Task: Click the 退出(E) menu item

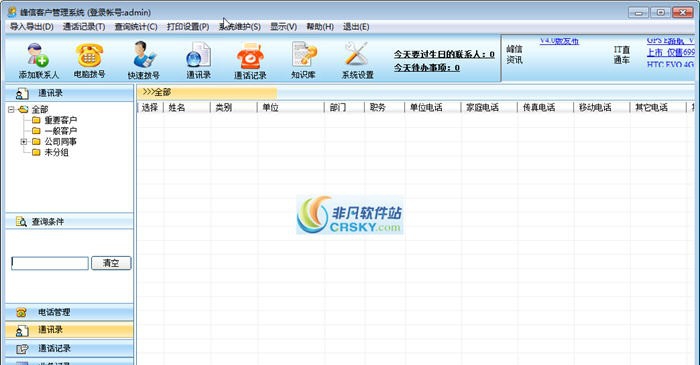Action: click(x=356, y=27)
